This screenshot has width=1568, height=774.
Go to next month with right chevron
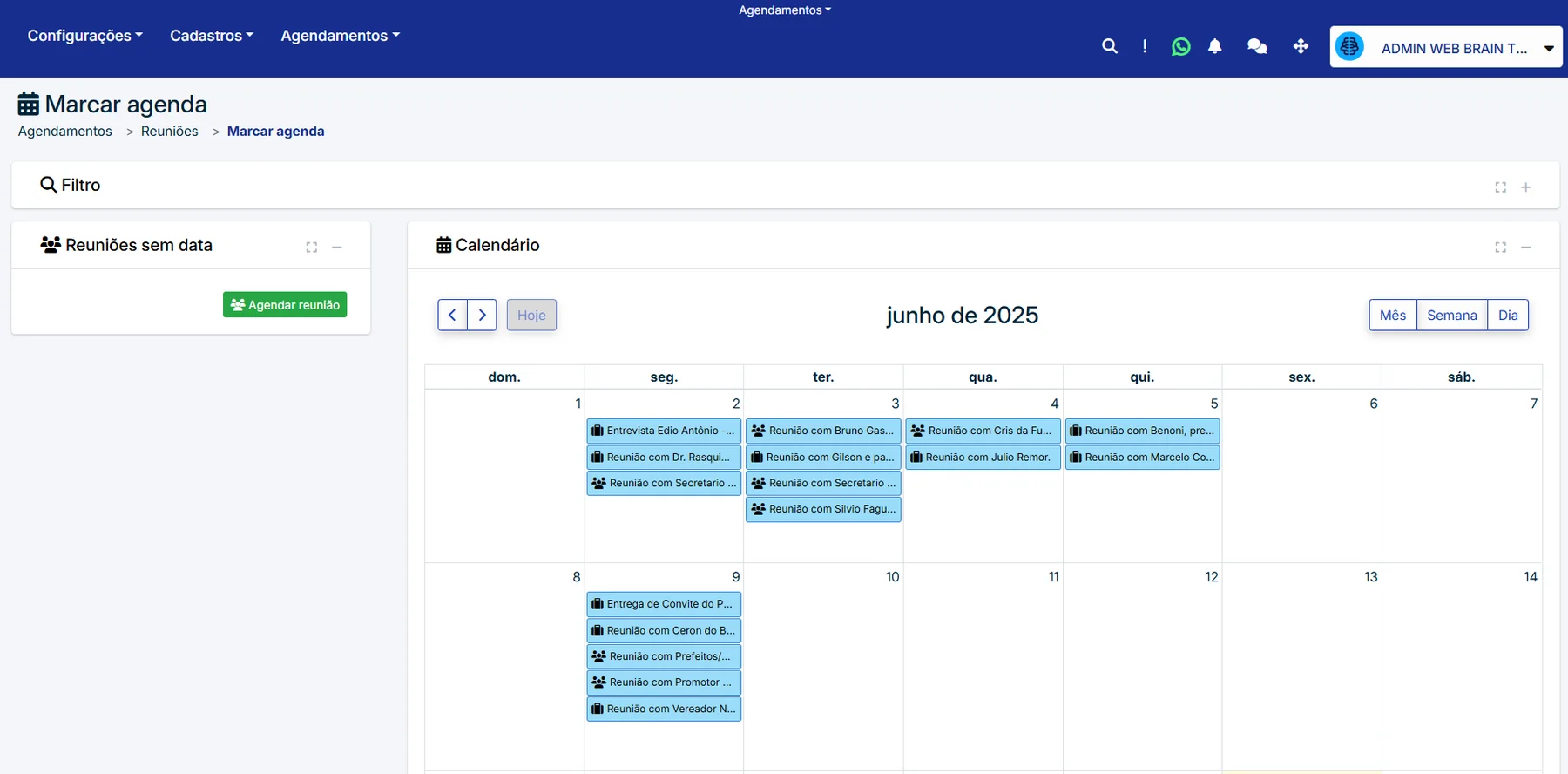[x=482, y=315]
